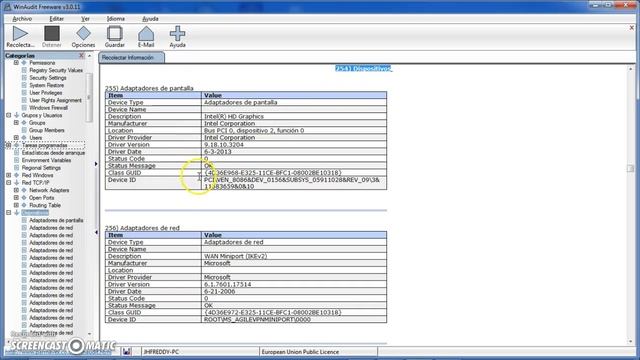Open the Archivo menu
Screen dimensions: 640x360
[x=22, y=19]
